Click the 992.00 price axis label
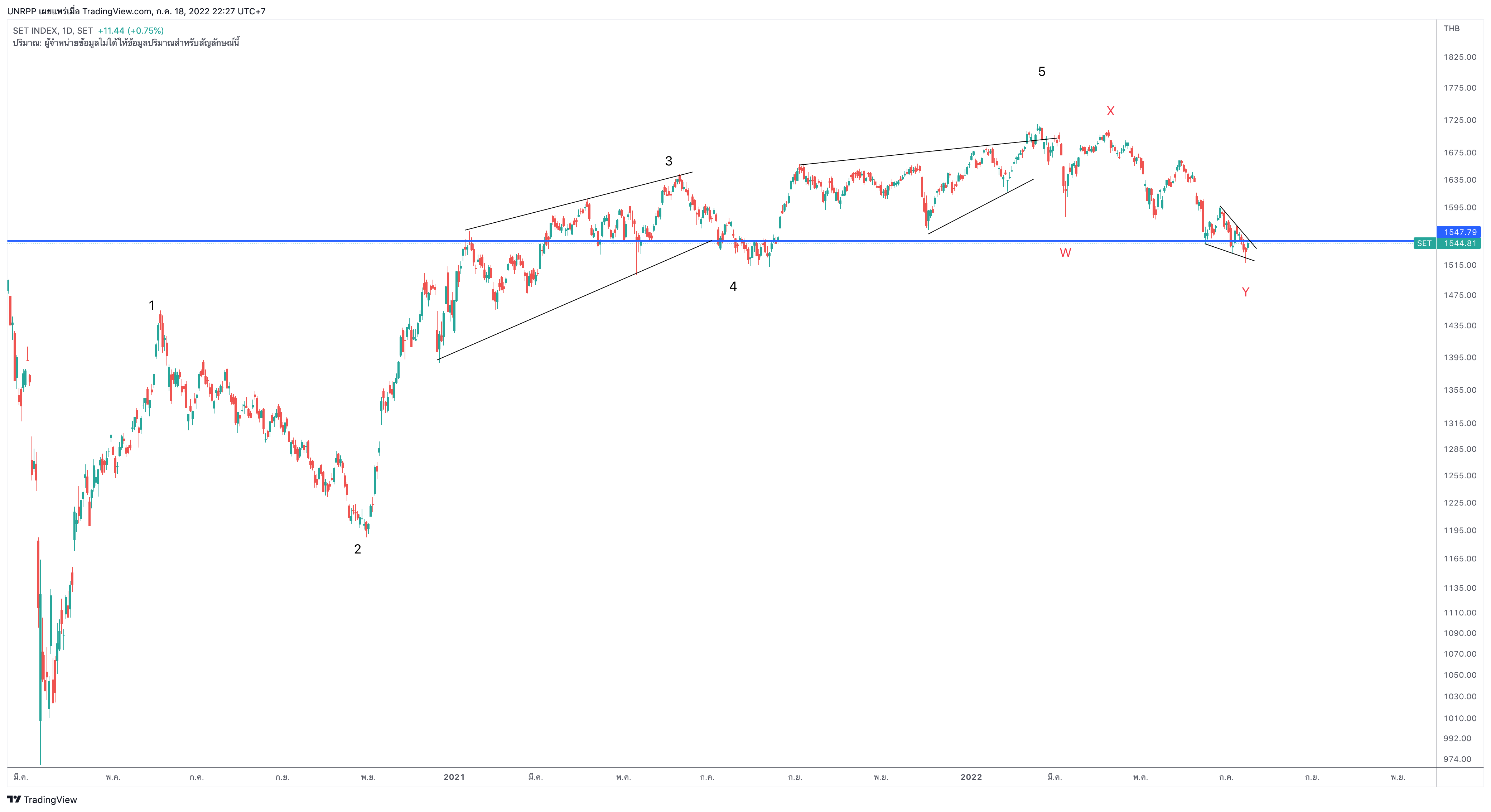 (x=1457, y=739)
